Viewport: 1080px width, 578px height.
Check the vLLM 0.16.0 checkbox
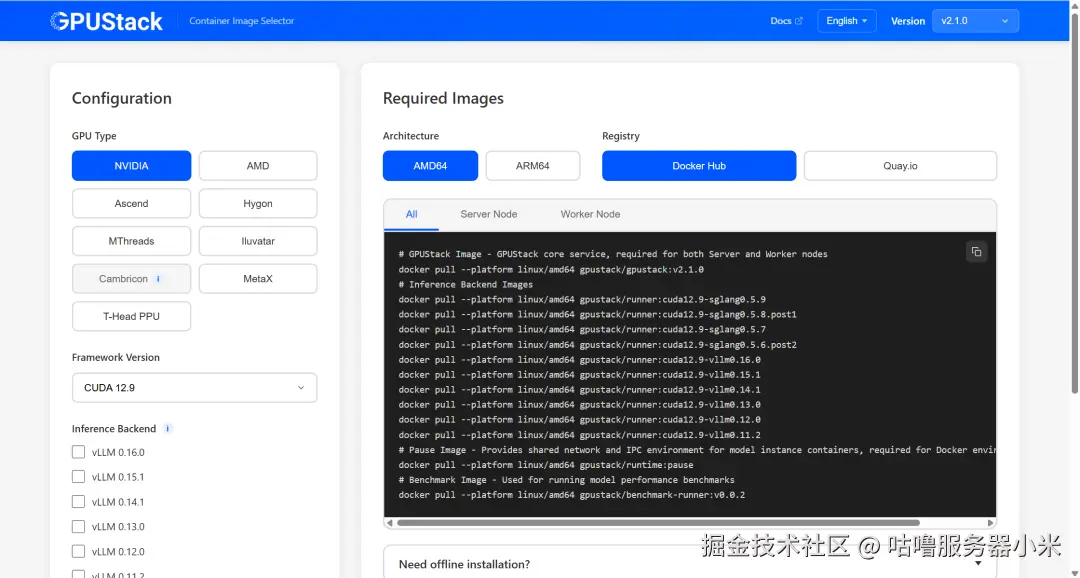pyautogui.click(x=79, y=452)
